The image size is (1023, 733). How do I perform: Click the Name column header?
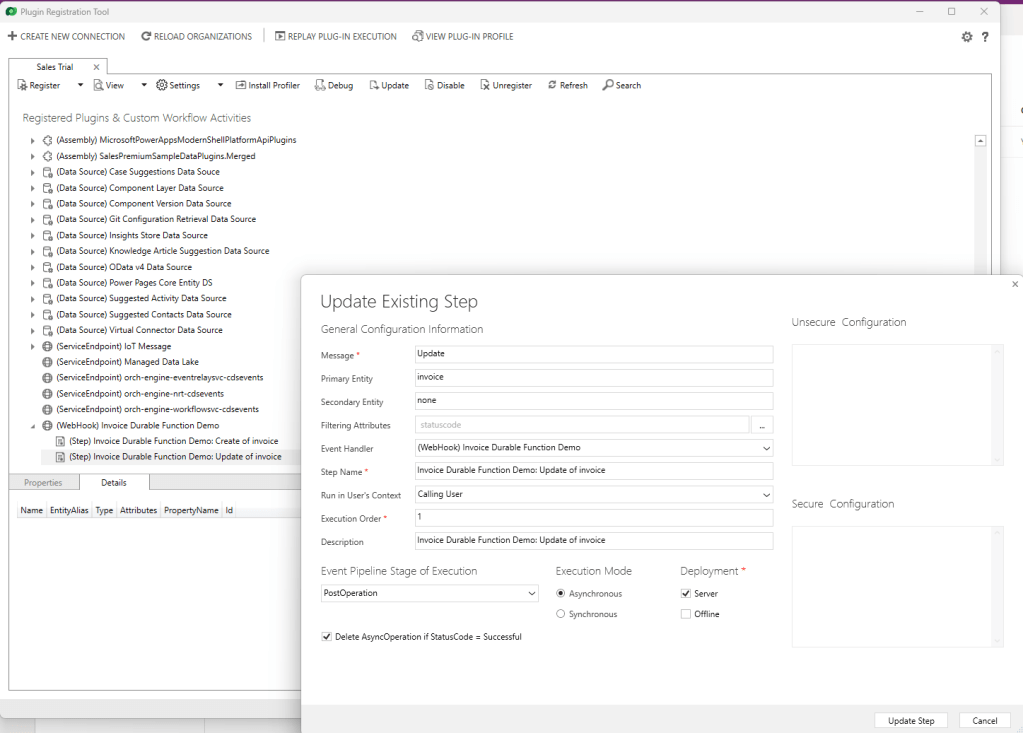point(31,511)
